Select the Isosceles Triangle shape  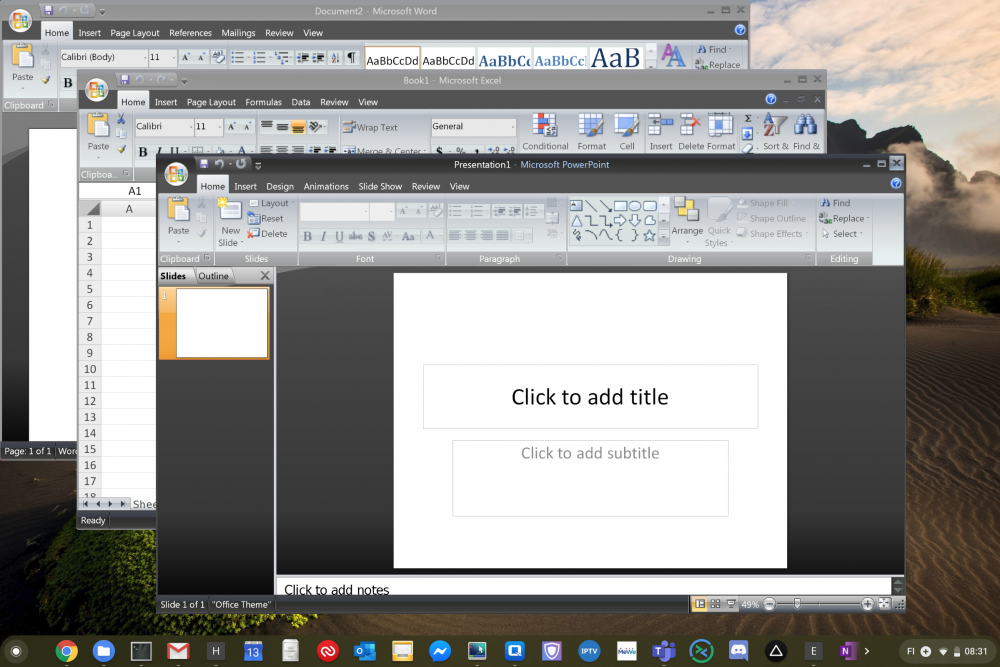577,221
